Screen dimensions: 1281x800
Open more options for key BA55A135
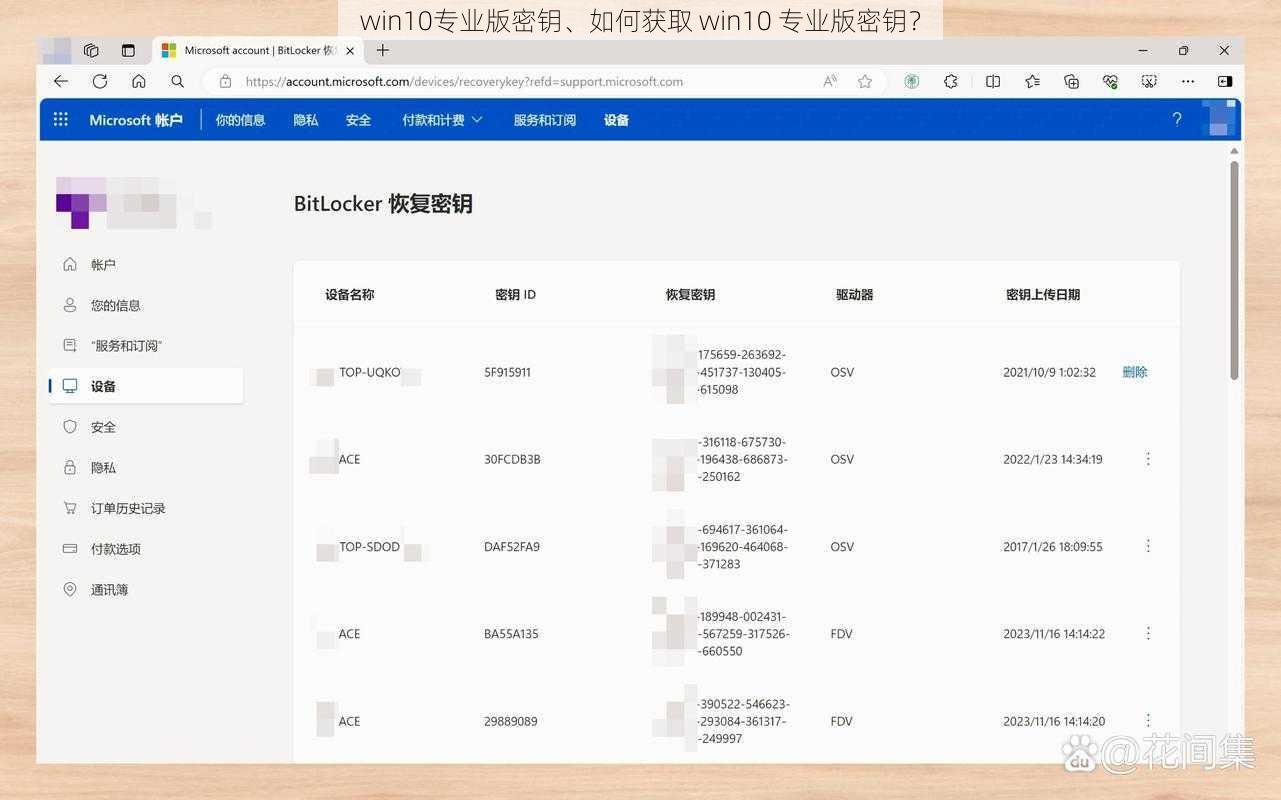1148,633
